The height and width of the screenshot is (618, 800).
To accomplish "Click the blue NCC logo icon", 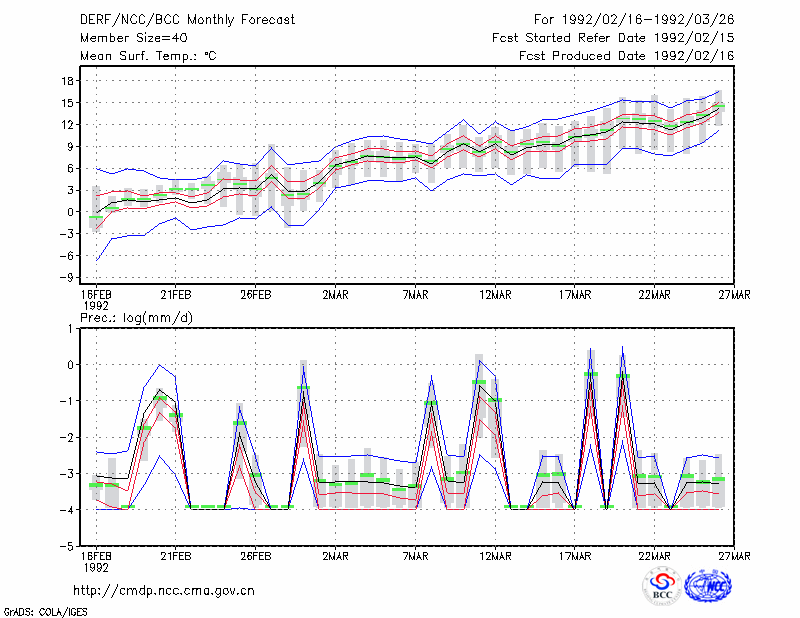I will (x=708, y=586).
